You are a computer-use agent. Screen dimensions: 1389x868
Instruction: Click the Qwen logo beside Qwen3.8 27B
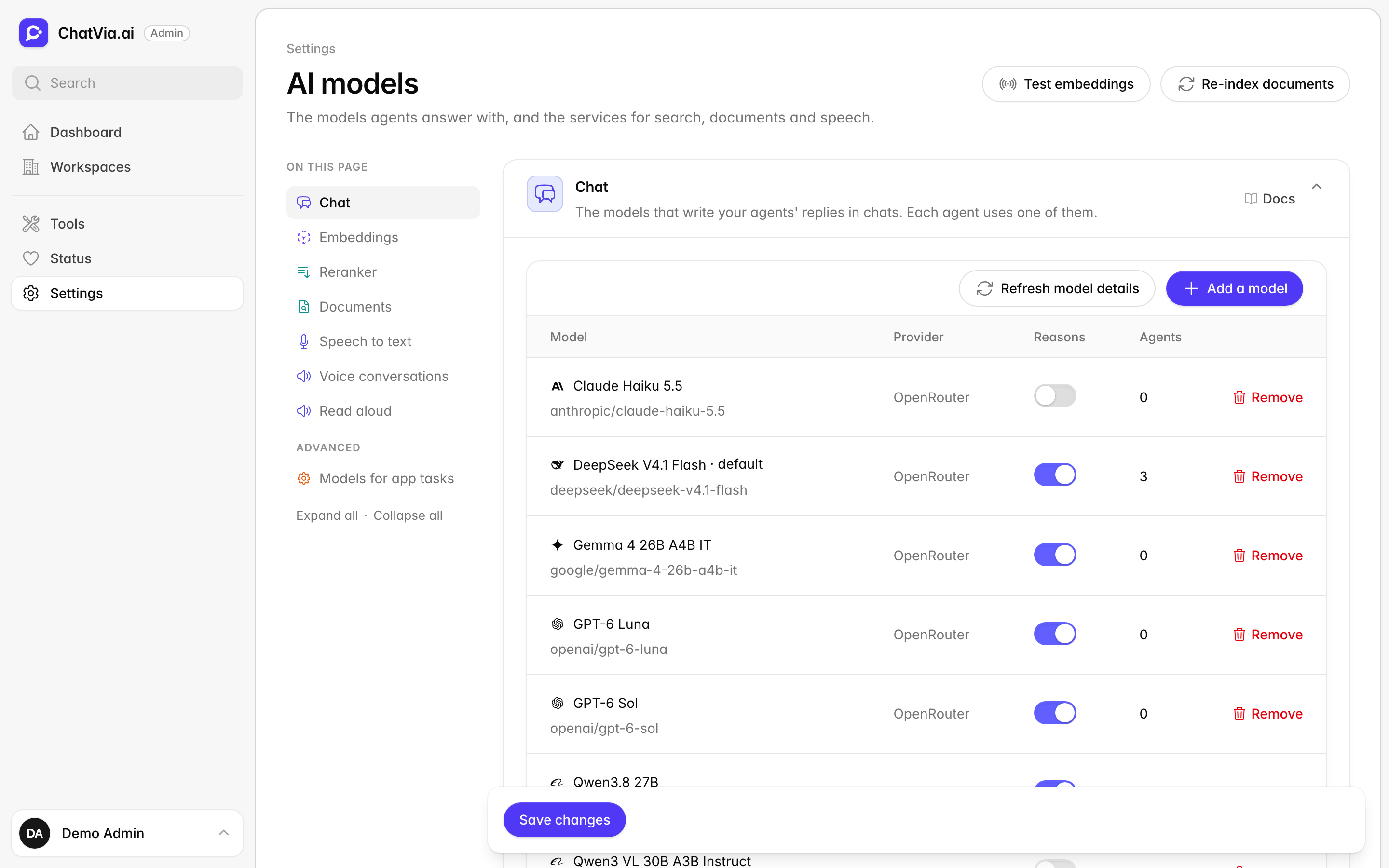tap(558, 782)
